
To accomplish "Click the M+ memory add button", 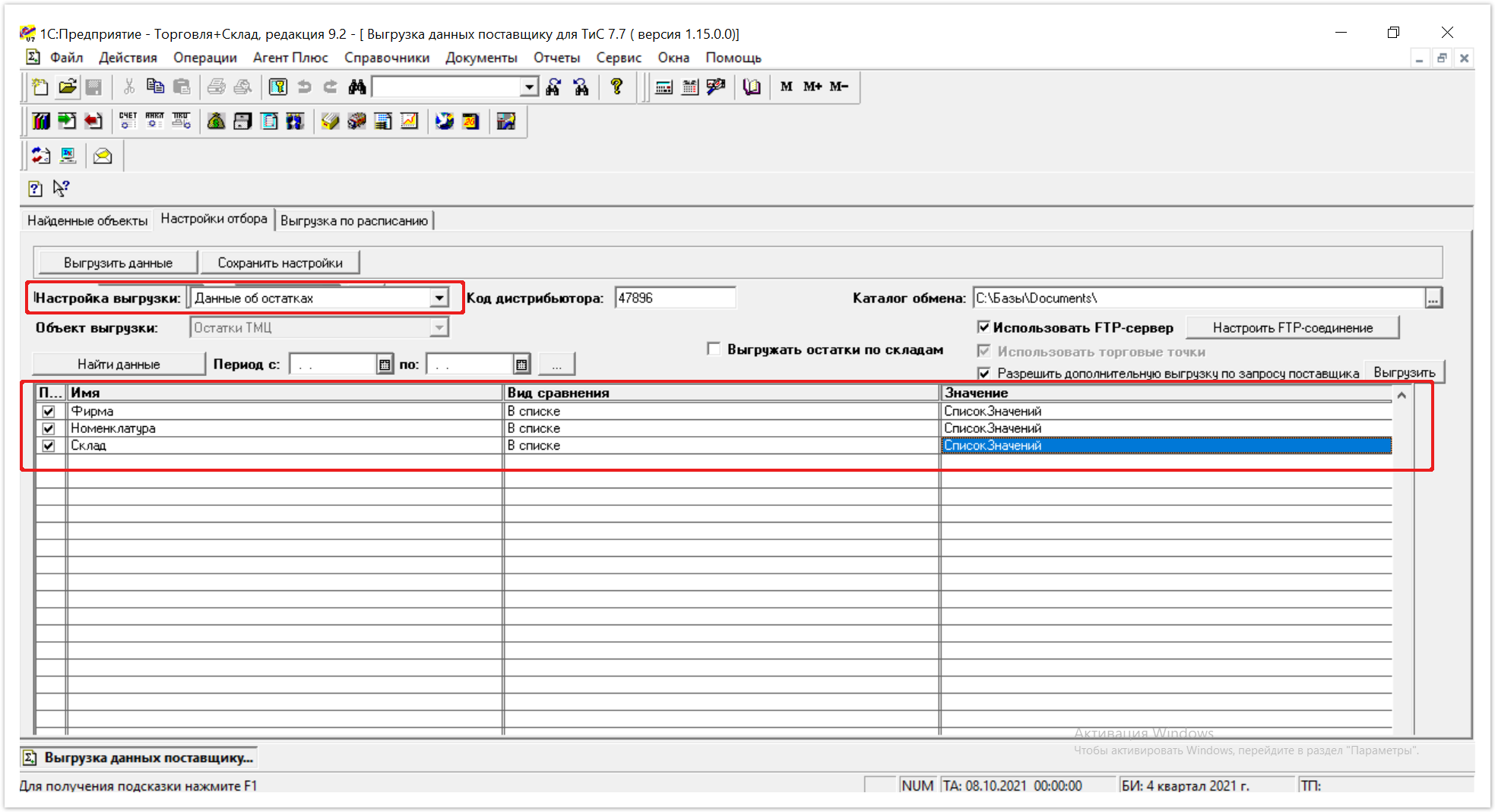I will point(812,87).
